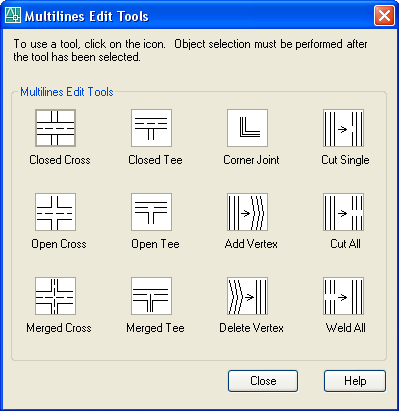This screenshot has height=411, width=399.
Task: Choose the Closed Tee tool icon
Action: click(x=151, y=128)
